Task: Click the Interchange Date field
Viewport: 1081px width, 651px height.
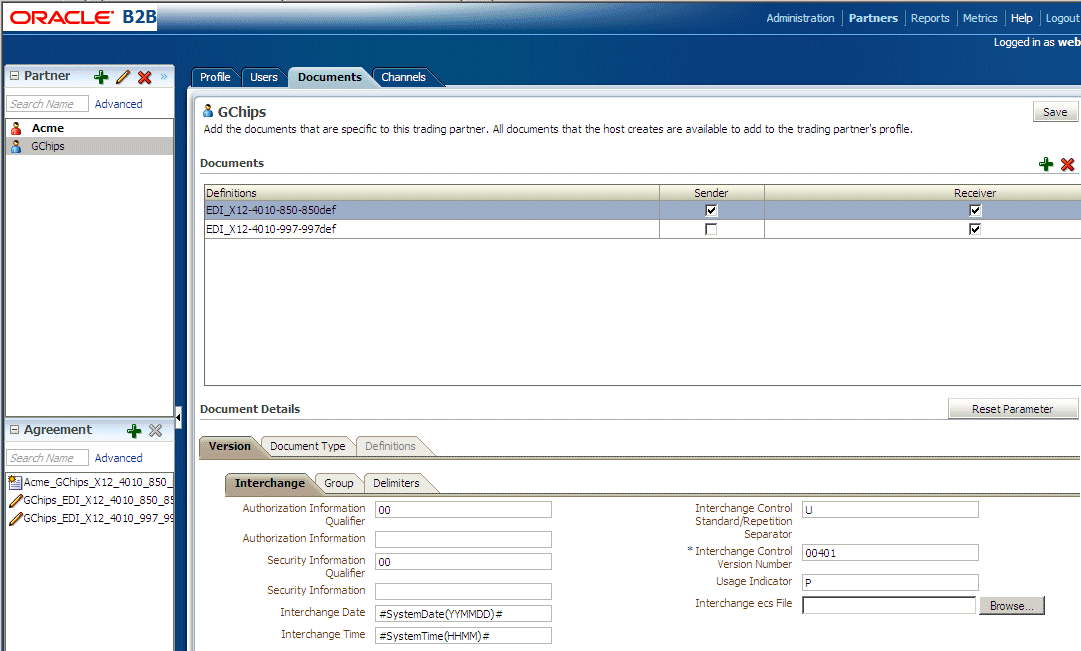Action: [463, 614]
